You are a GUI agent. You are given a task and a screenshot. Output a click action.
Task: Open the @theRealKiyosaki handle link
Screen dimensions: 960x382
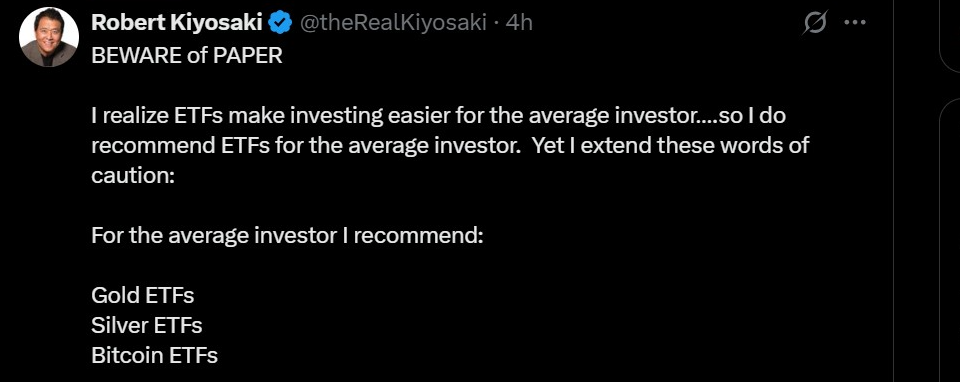click(x=392, y=23)
